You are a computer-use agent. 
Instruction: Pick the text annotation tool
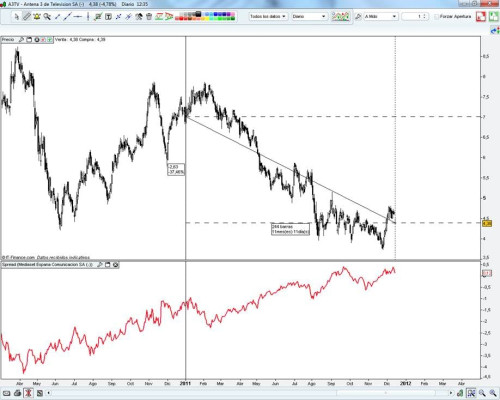[108, 16]
